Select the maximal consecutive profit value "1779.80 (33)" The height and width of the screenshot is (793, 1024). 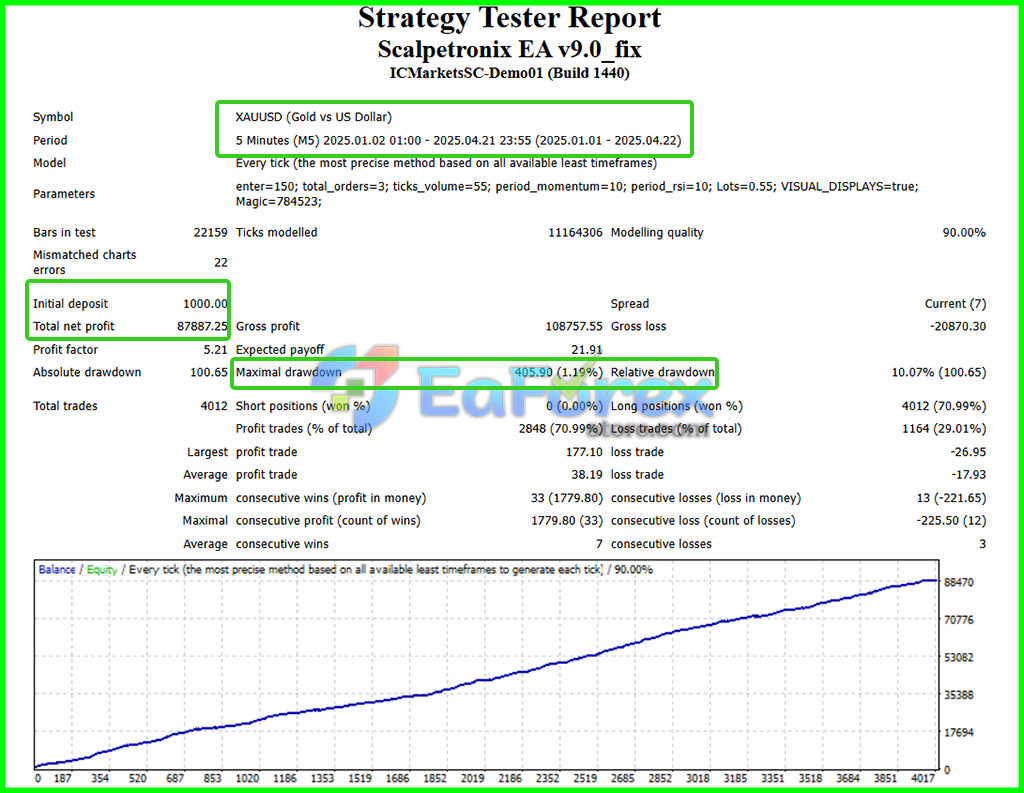pos(567,521)
